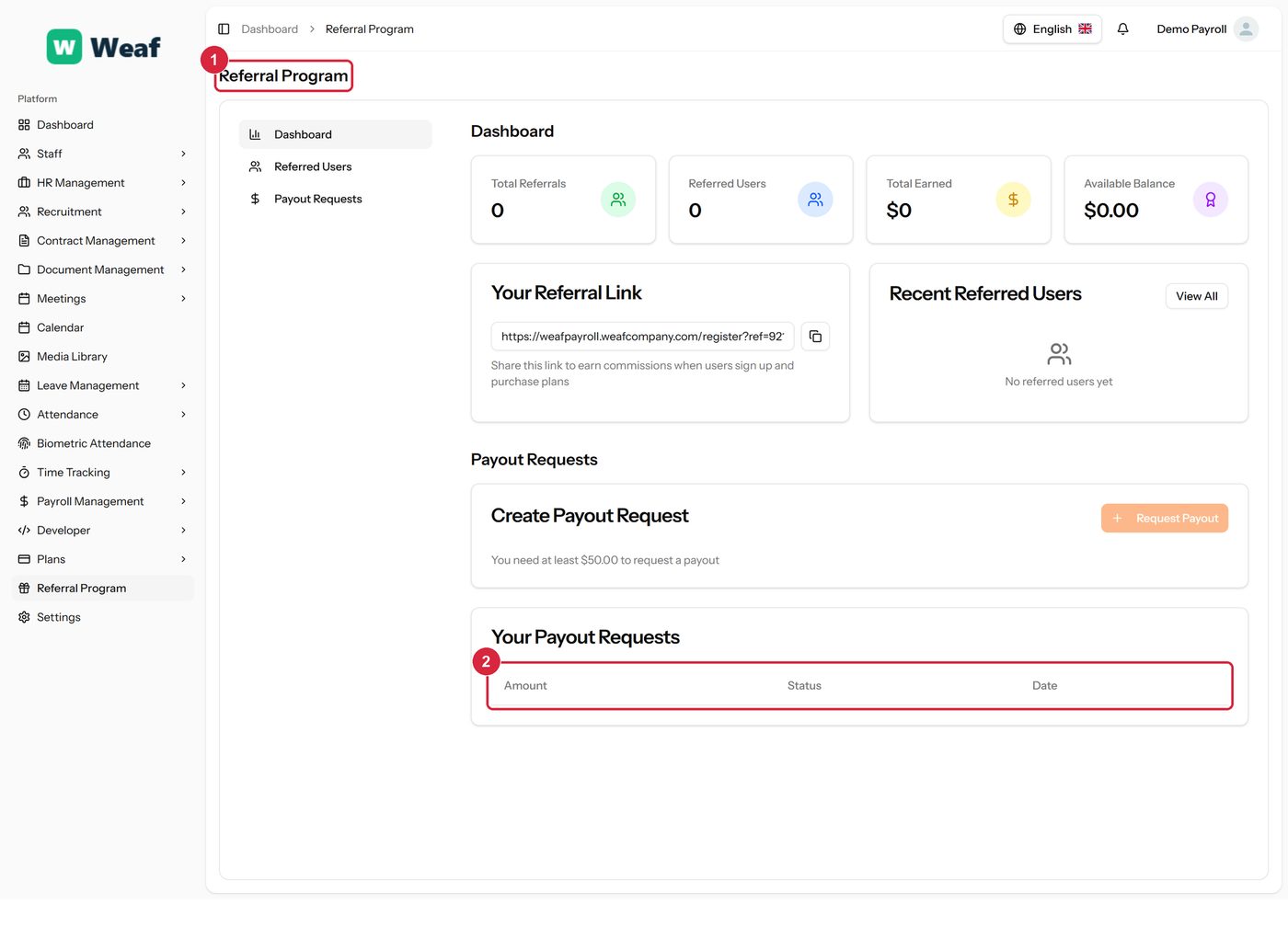
Task: Click the Biometric Attendance fingerprint icon
Action: coord(24,443)
